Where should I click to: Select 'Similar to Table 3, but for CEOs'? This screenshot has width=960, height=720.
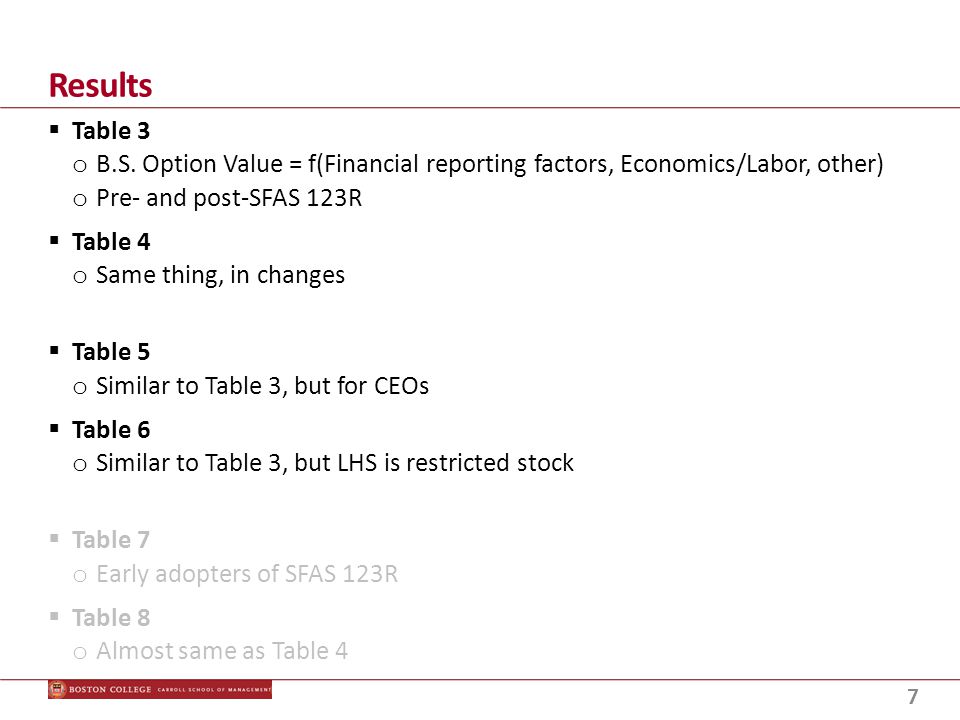(x=263, y=386)
